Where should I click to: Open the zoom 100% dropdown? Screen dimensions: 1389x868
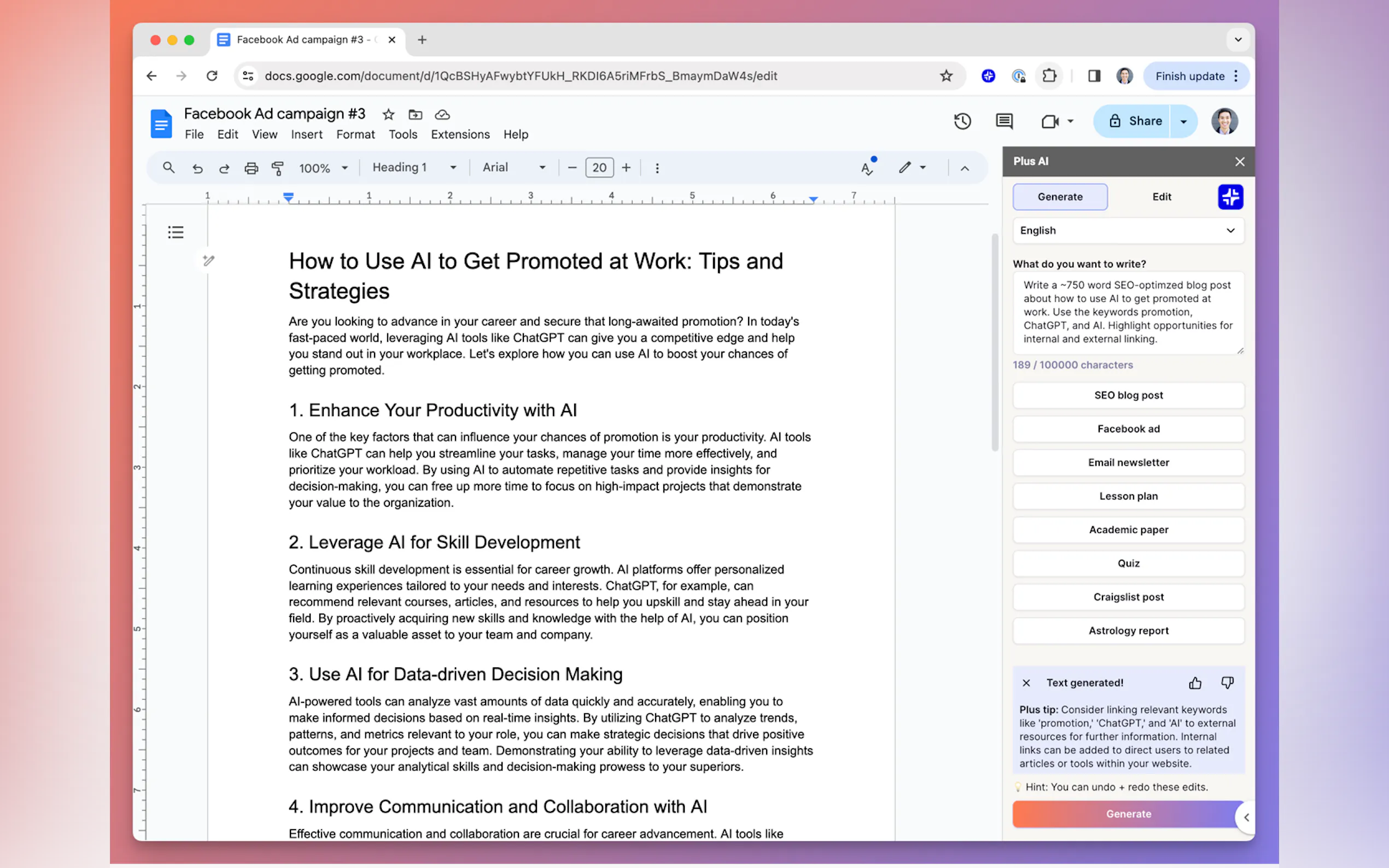(324, 168)
